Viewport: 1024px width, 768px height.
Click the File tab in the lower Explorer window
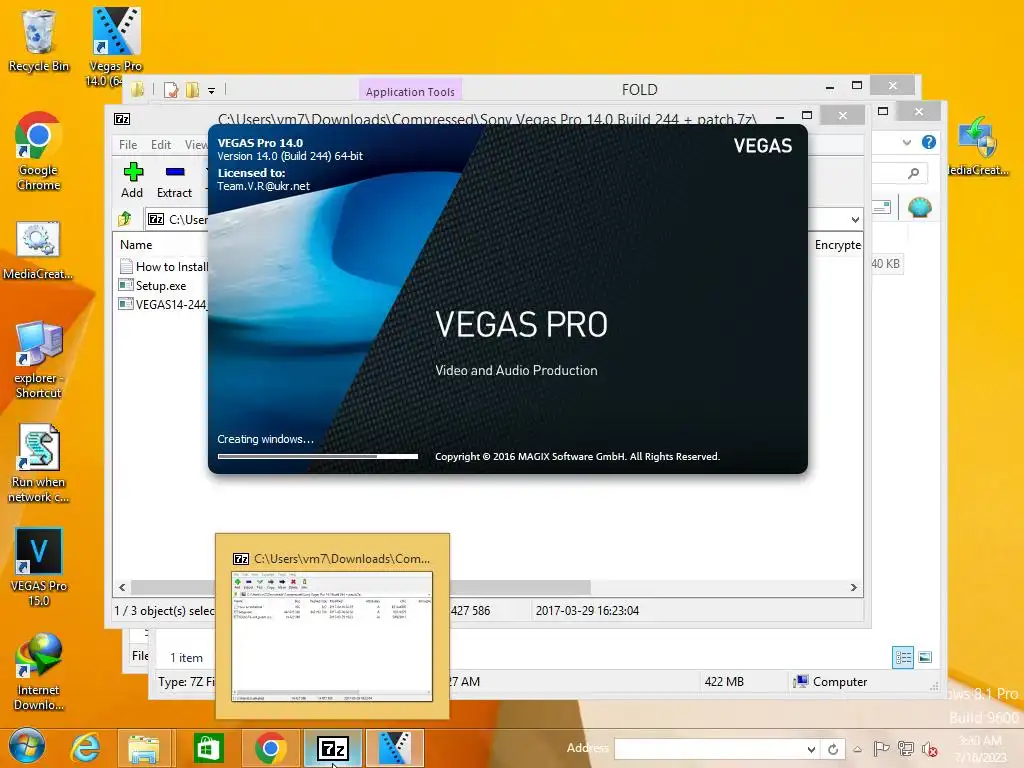pyautogui.click(x=140, y=655)
